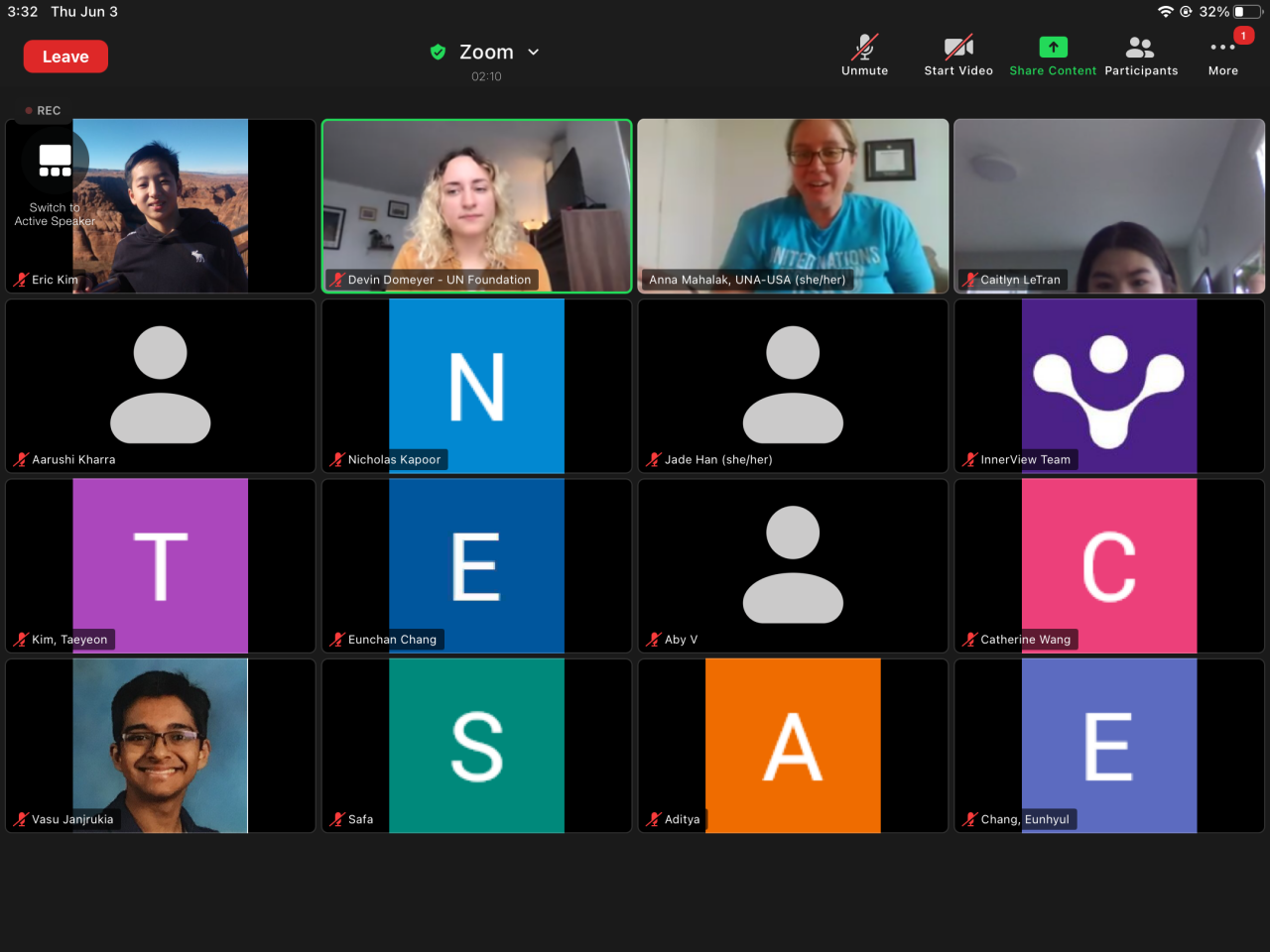Tap the notification badge on More

[1243, 36]
